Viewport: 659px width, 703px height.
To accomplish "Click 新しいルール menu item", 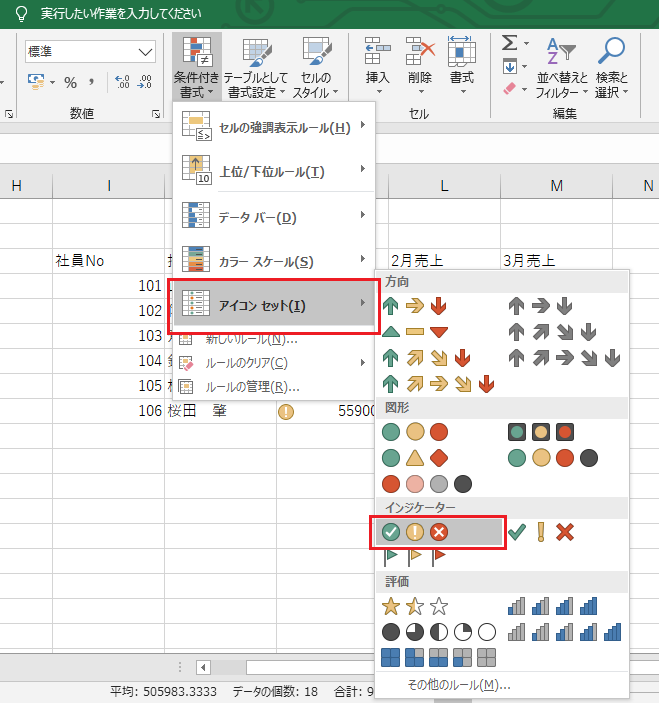I will [274, 339].
